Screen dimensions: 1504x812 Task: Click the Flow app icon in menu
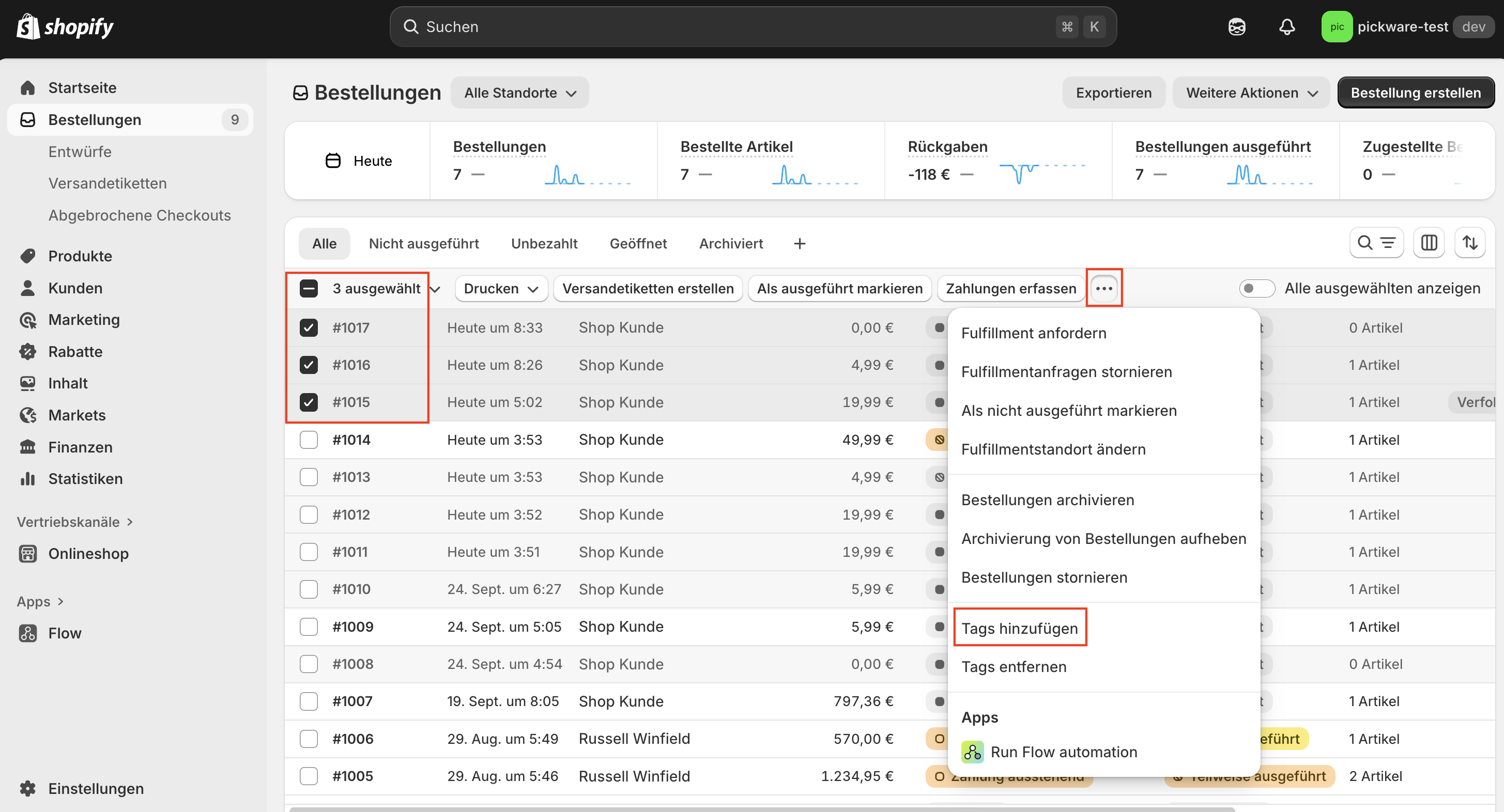(x=973, y=752)
